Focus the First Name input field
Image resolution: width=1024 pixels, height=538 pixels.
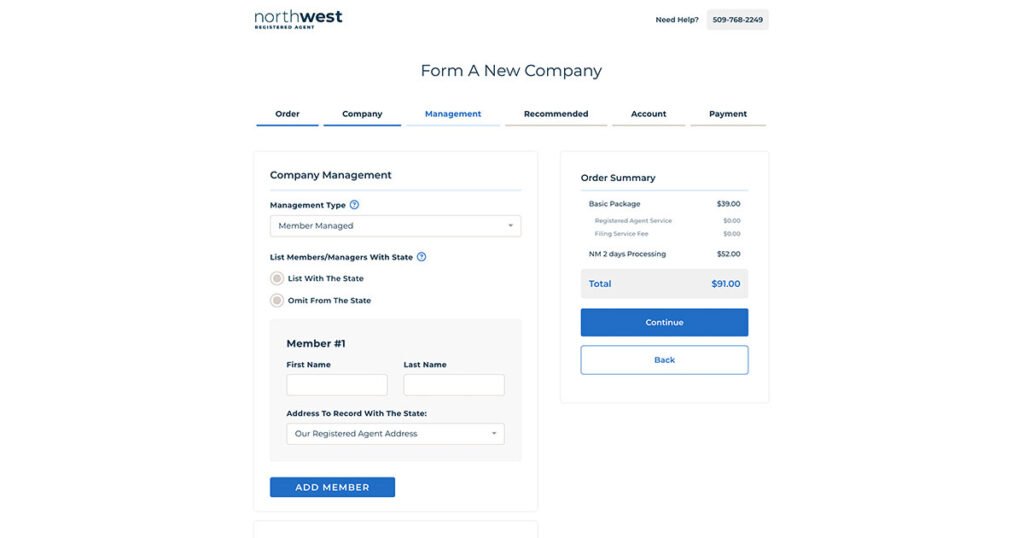[336, 385]
